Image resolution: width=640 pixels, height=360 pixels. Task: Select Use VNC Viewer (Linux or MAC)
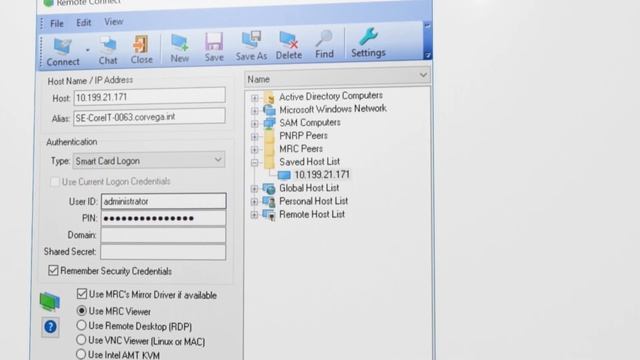pos(81,340)
